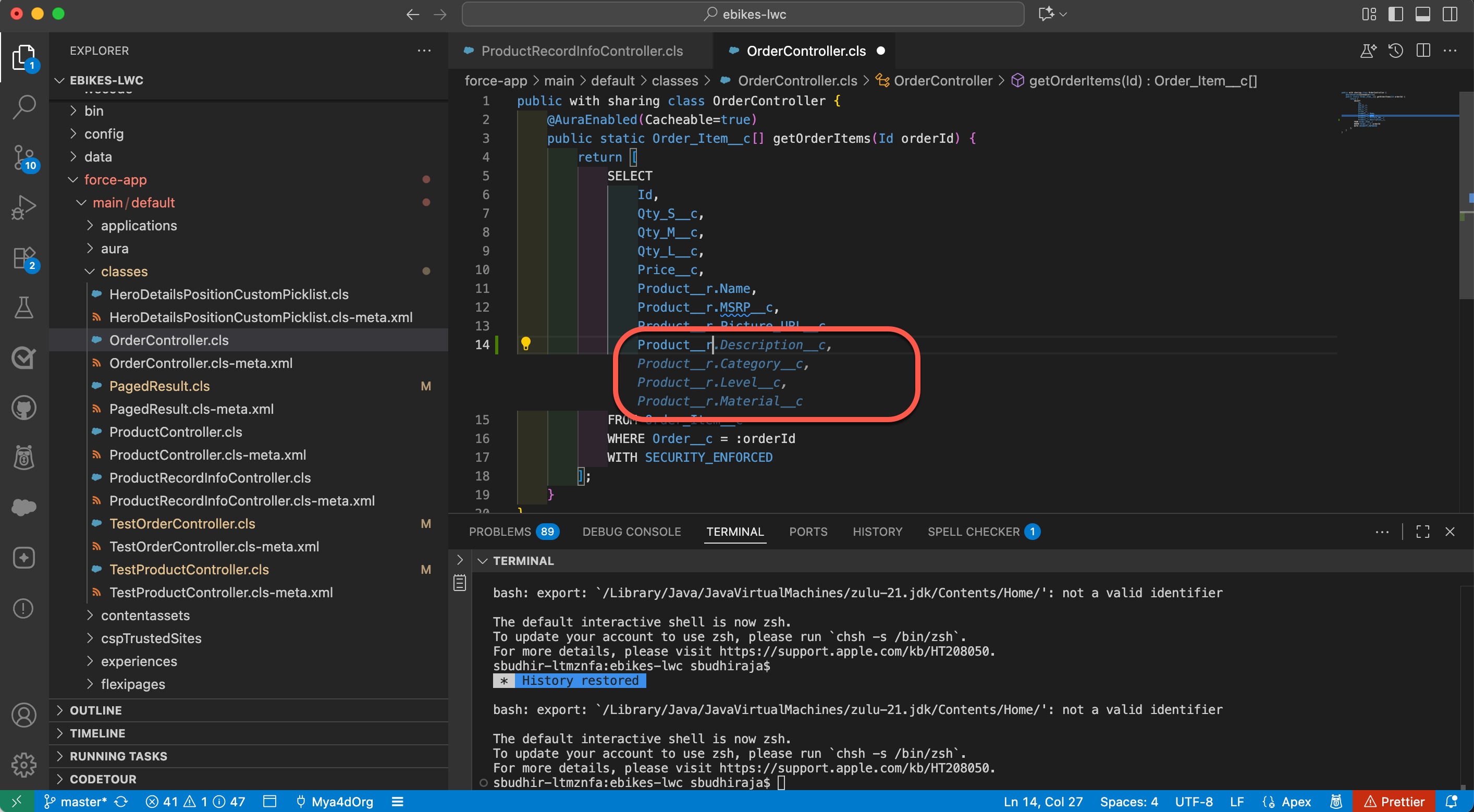Toggle the bottom panel visibility

click(1423, 14)
